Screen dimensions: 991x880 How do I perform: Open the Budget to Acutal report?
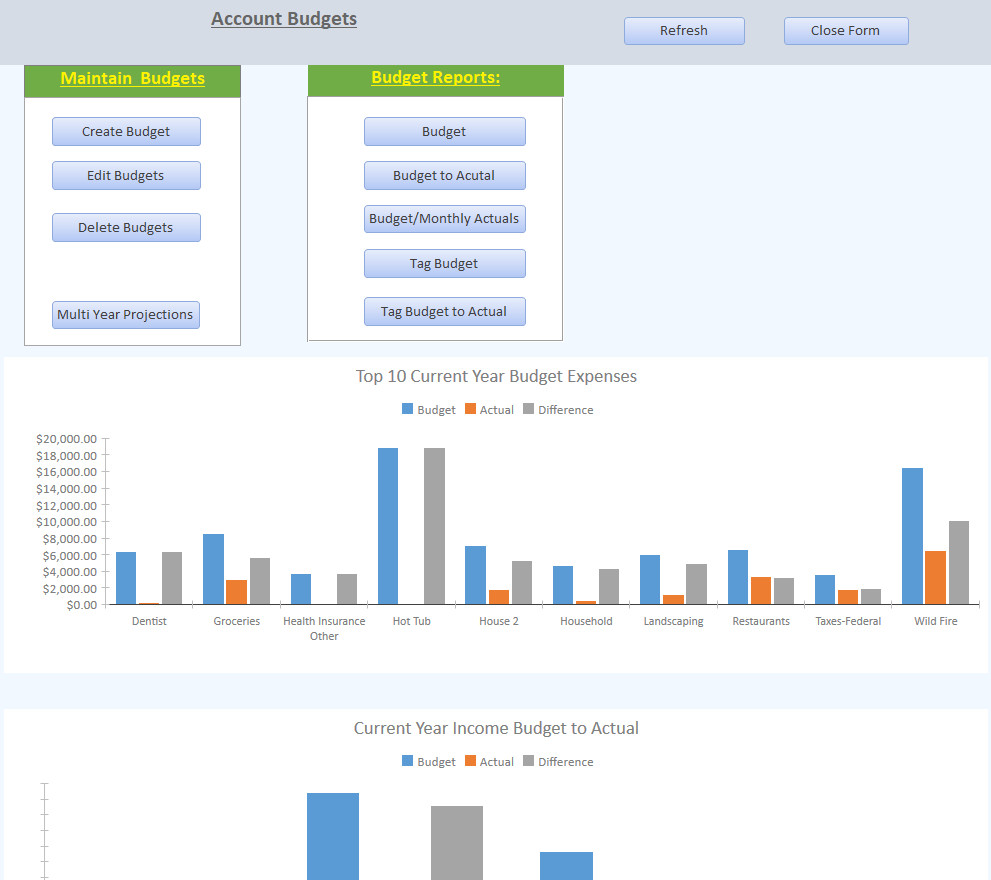point(444,175)
